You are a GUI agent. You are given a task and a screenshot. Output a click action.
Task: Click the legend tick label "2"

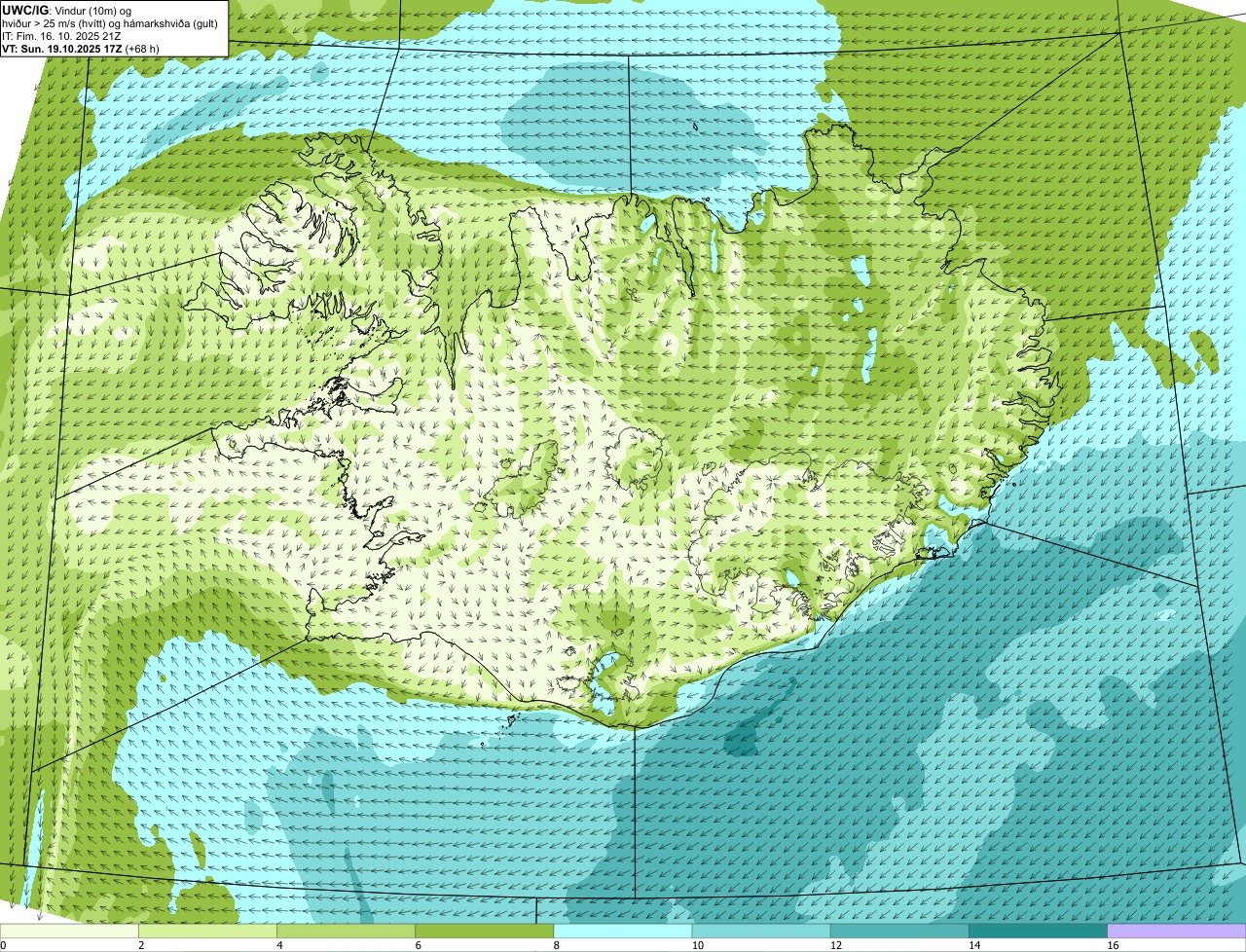coord(141,945)
